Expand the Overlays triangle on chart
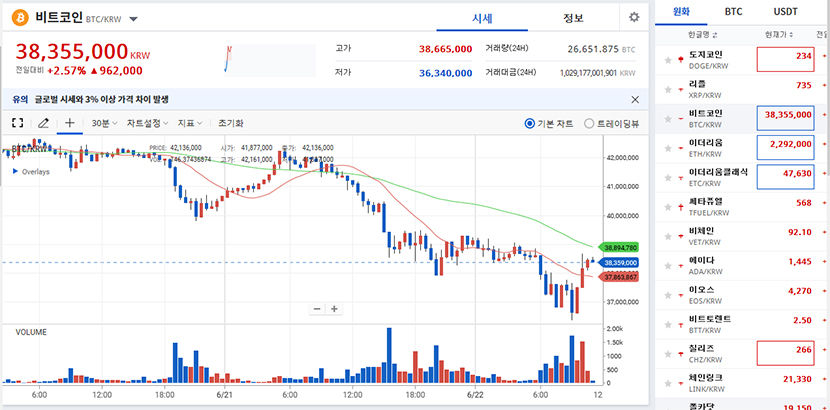This screenshot has height=410, width=830. pyautogui.click(x=15, y=171)
